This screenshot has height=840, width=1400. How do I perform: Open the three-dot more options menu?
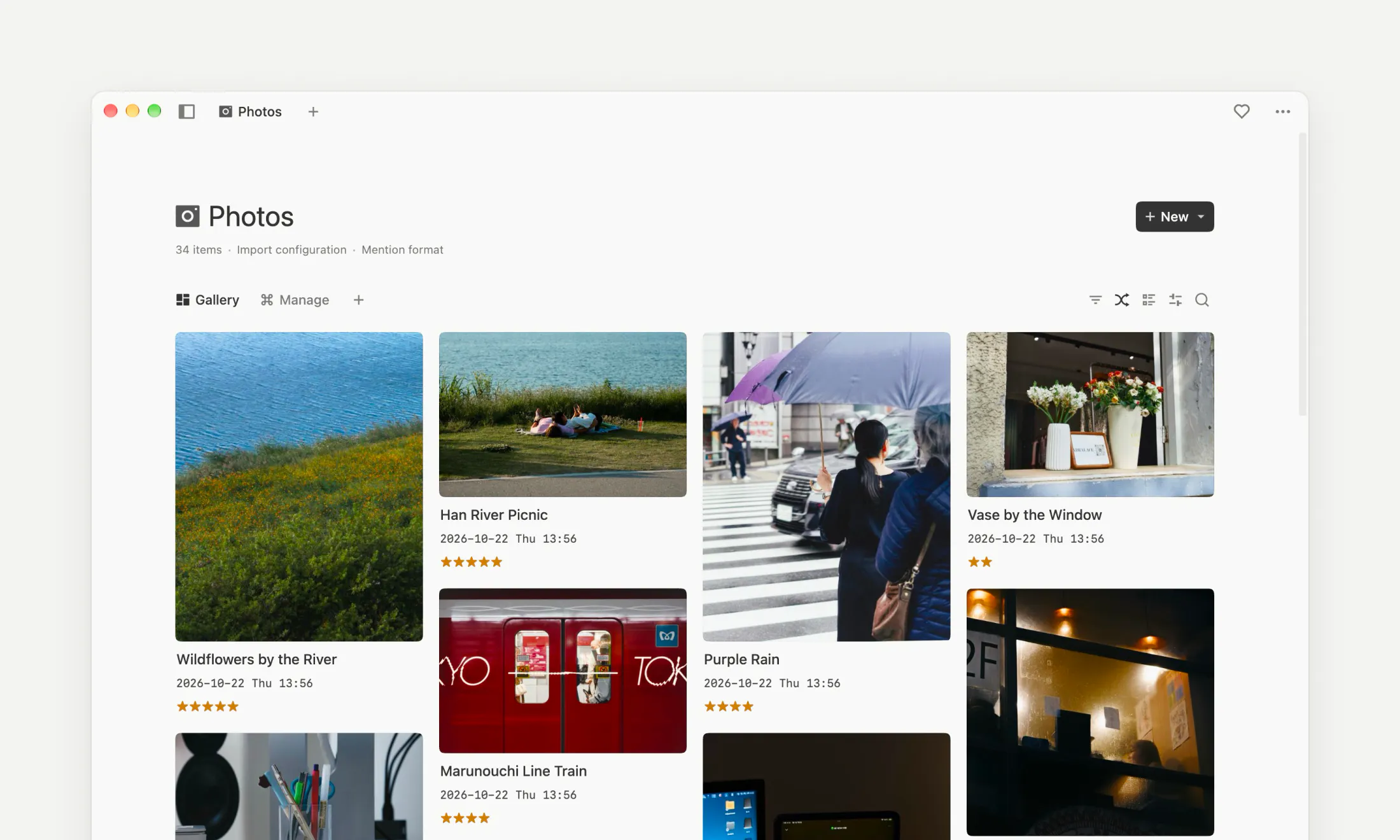pyautogui.click(x=1283, y=111)
